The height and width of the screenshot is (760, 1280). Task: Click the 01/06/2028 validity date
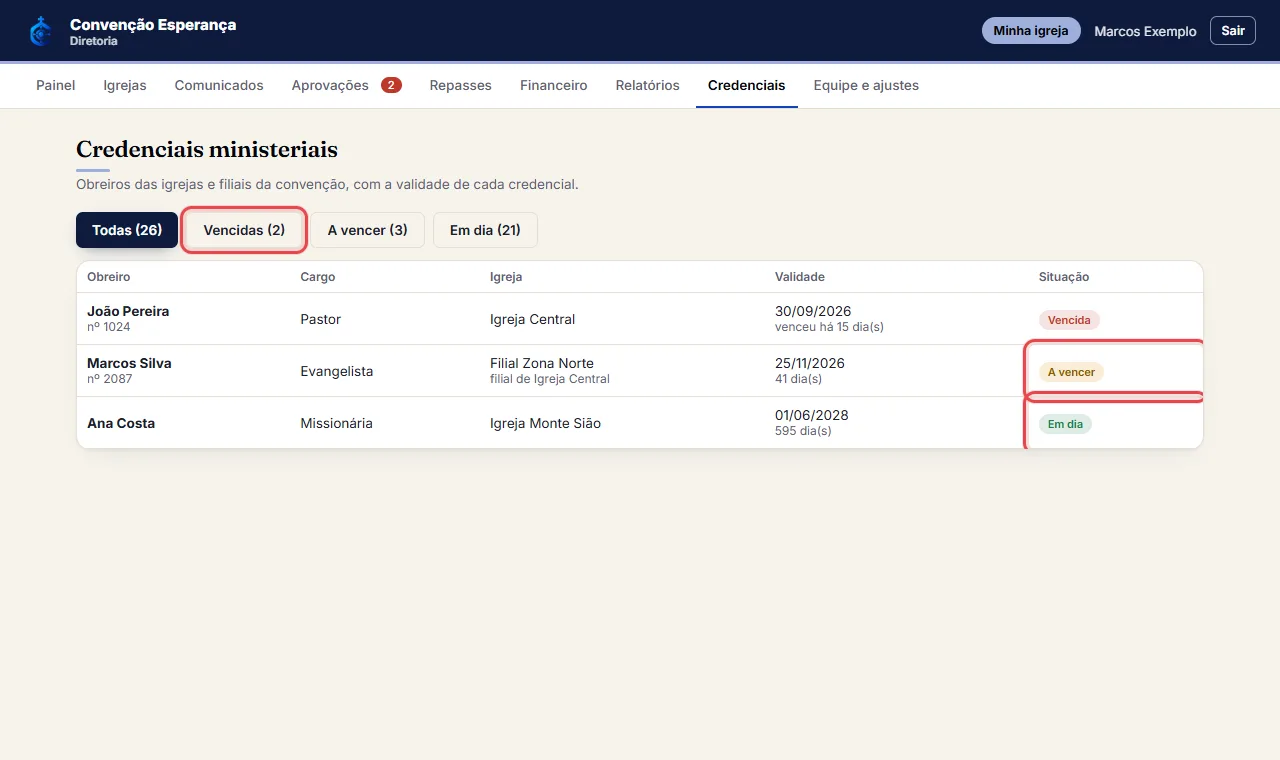812,415
